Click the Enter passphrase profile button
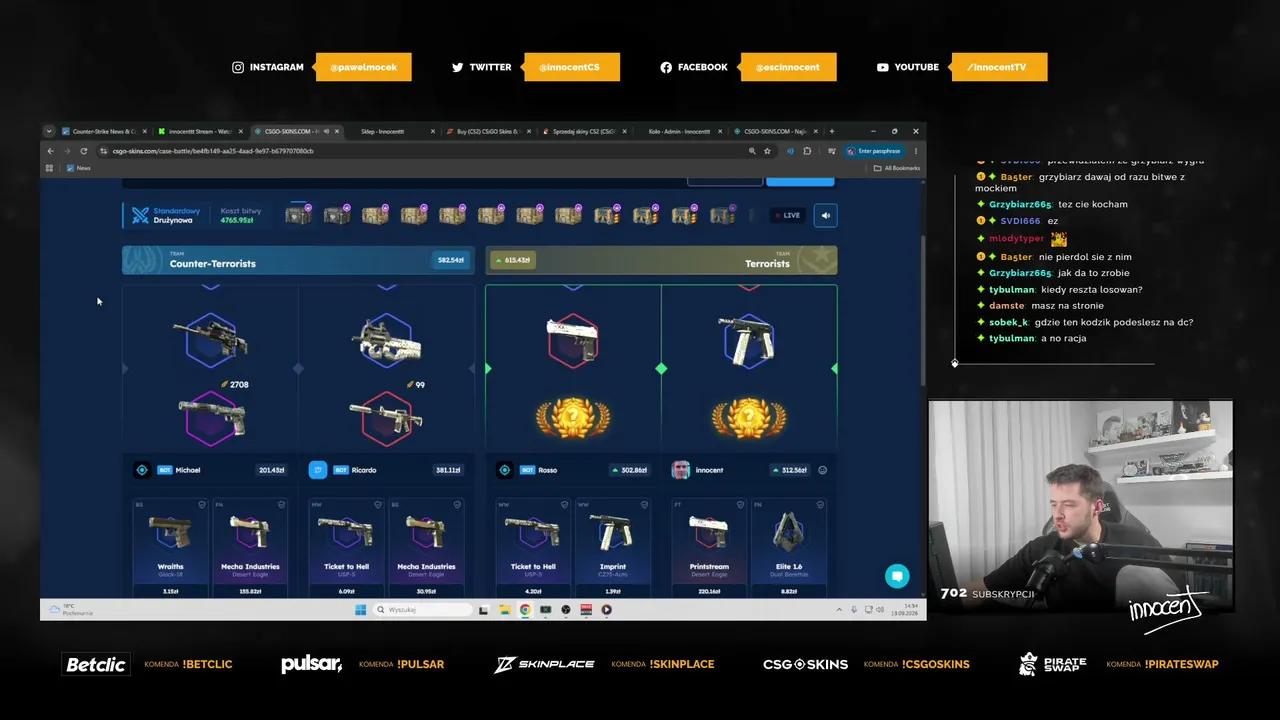 (873, 151)
